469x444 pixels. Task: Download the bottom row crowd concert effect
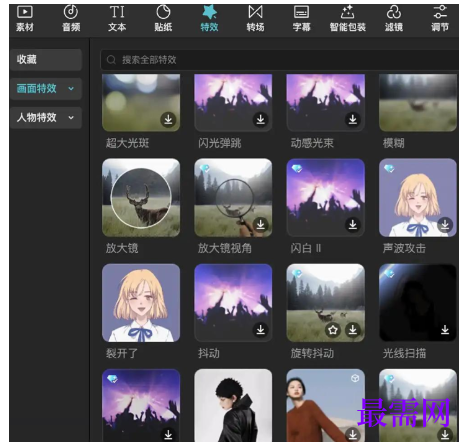click(168, 434)
